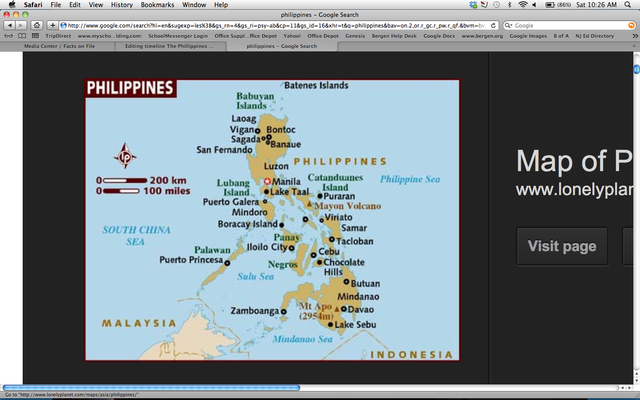Open the B of A bookmark

pos(561,36)
